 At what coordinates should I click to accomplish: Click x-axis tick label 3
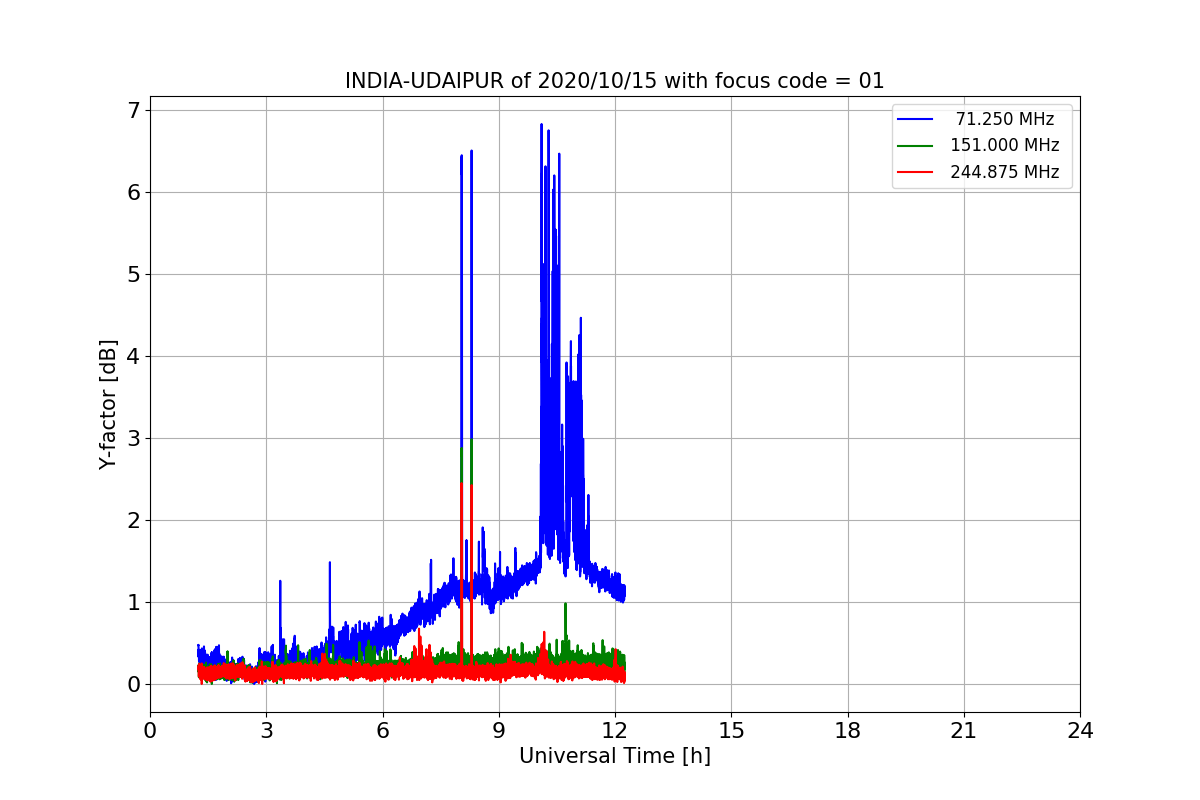click(x=266, y=731)
